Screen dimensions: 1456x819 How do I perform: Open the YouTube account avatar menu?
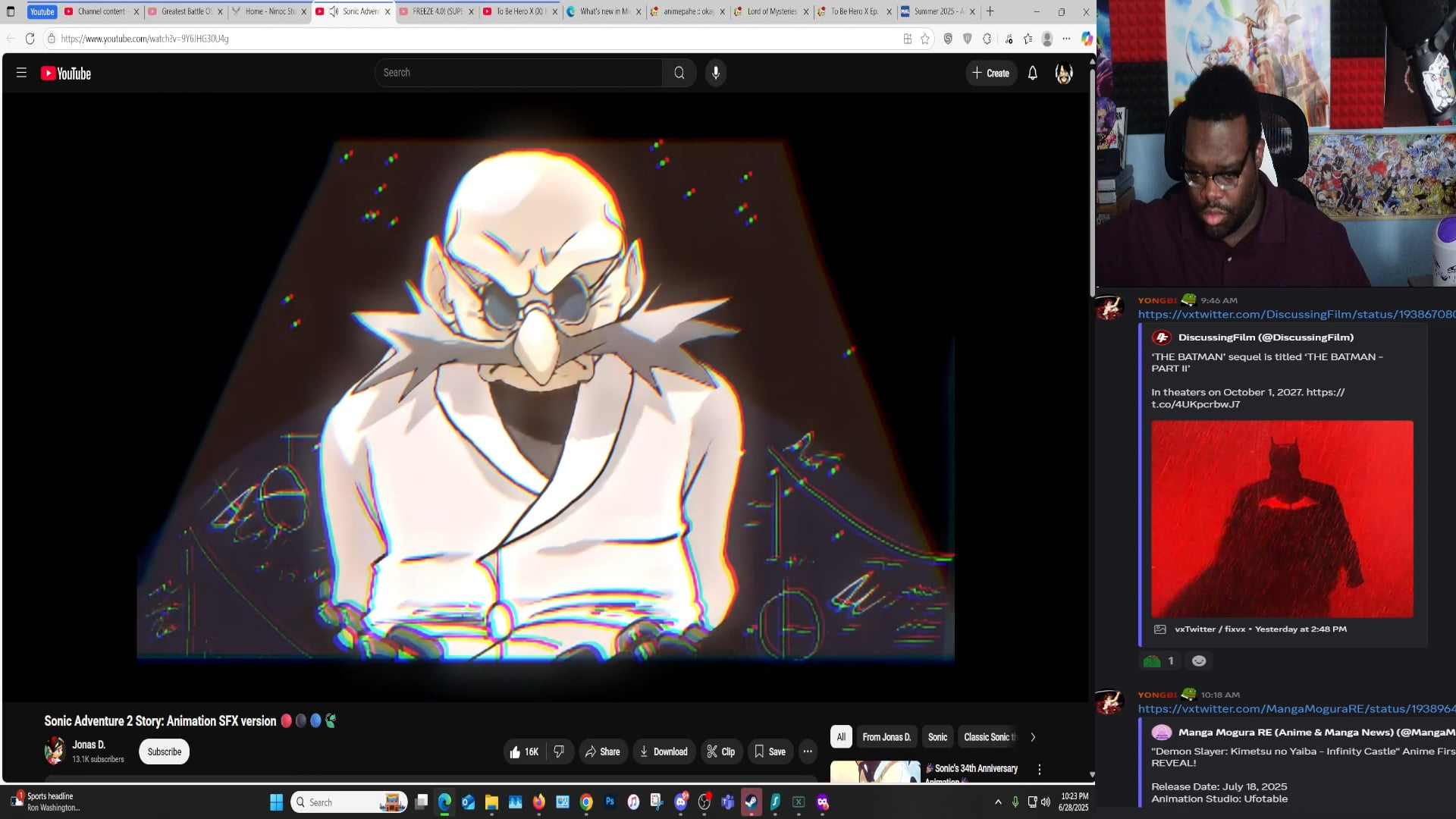click(x=1064, y=73)
